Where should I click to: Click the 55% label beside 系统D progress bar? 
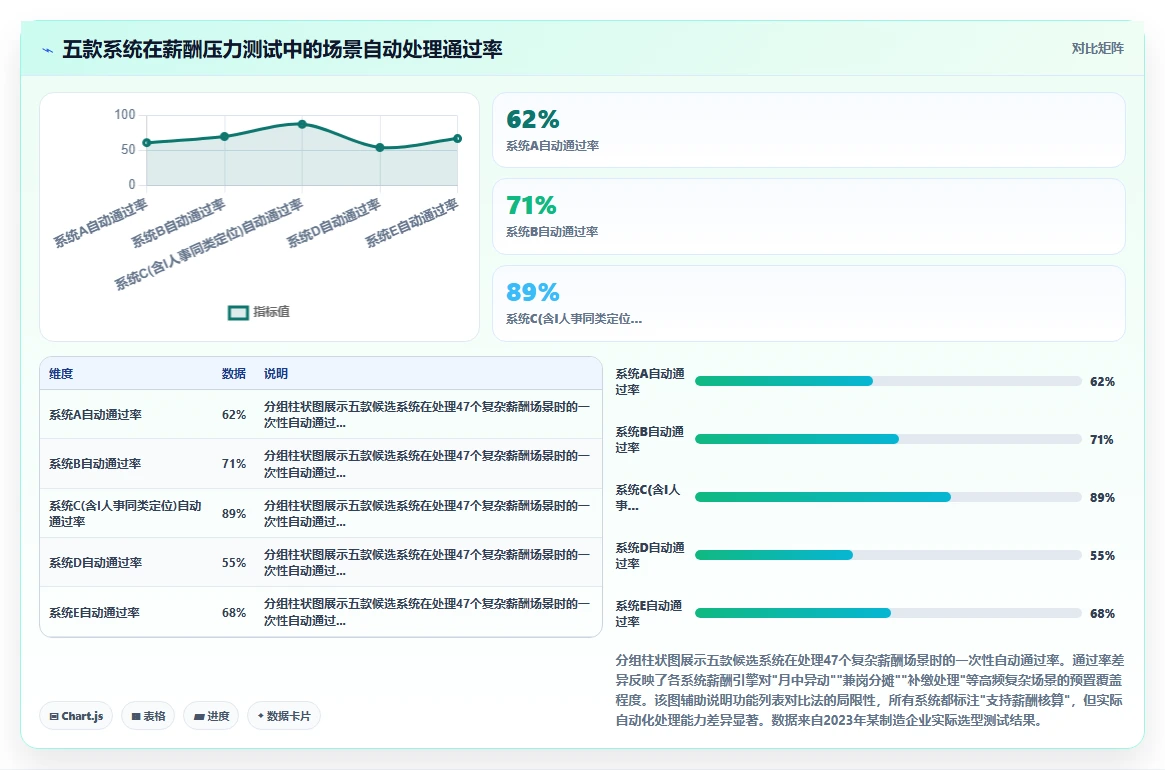coord(1102,556)
